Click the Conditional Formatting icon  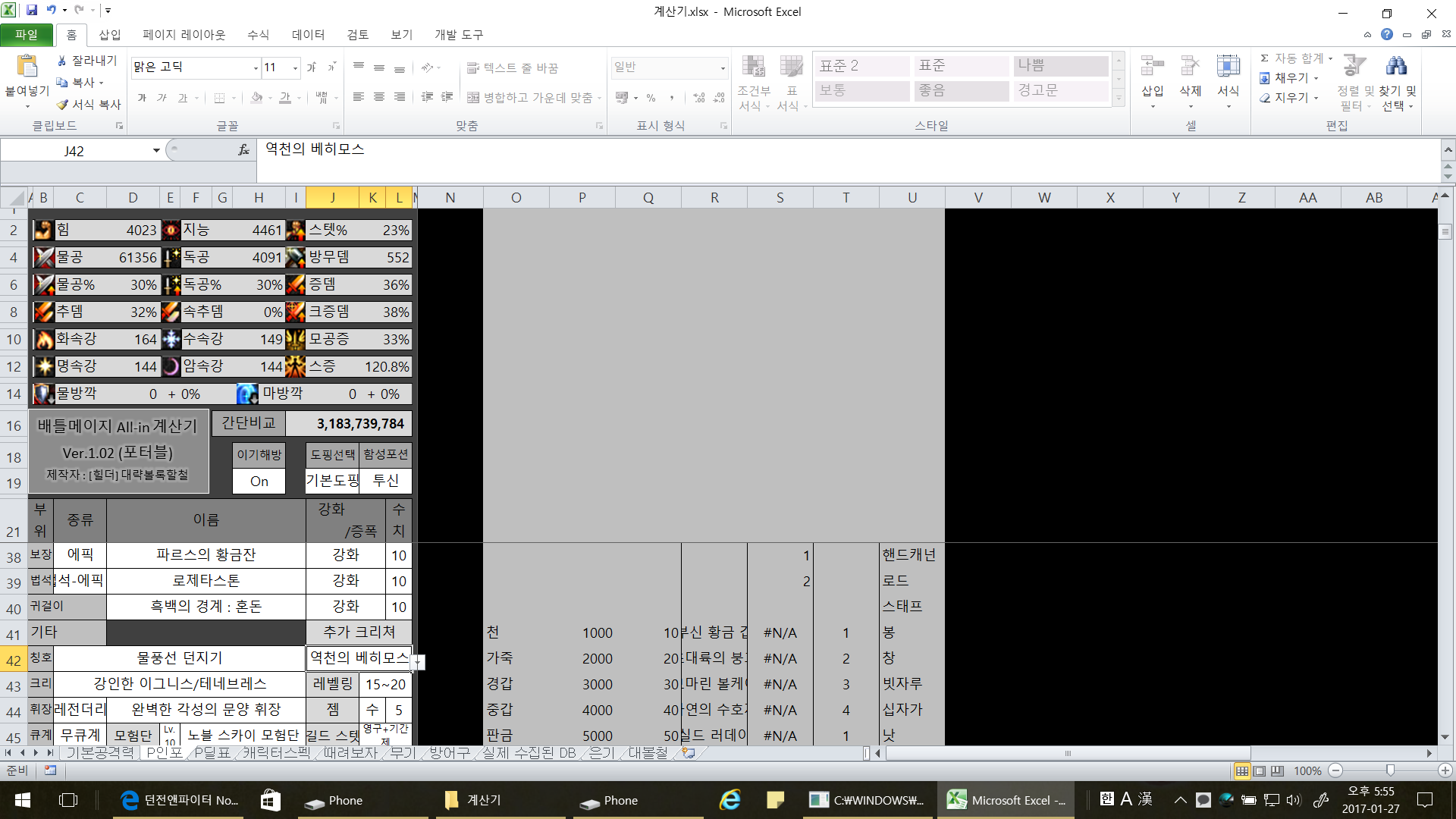click(753, 67)
